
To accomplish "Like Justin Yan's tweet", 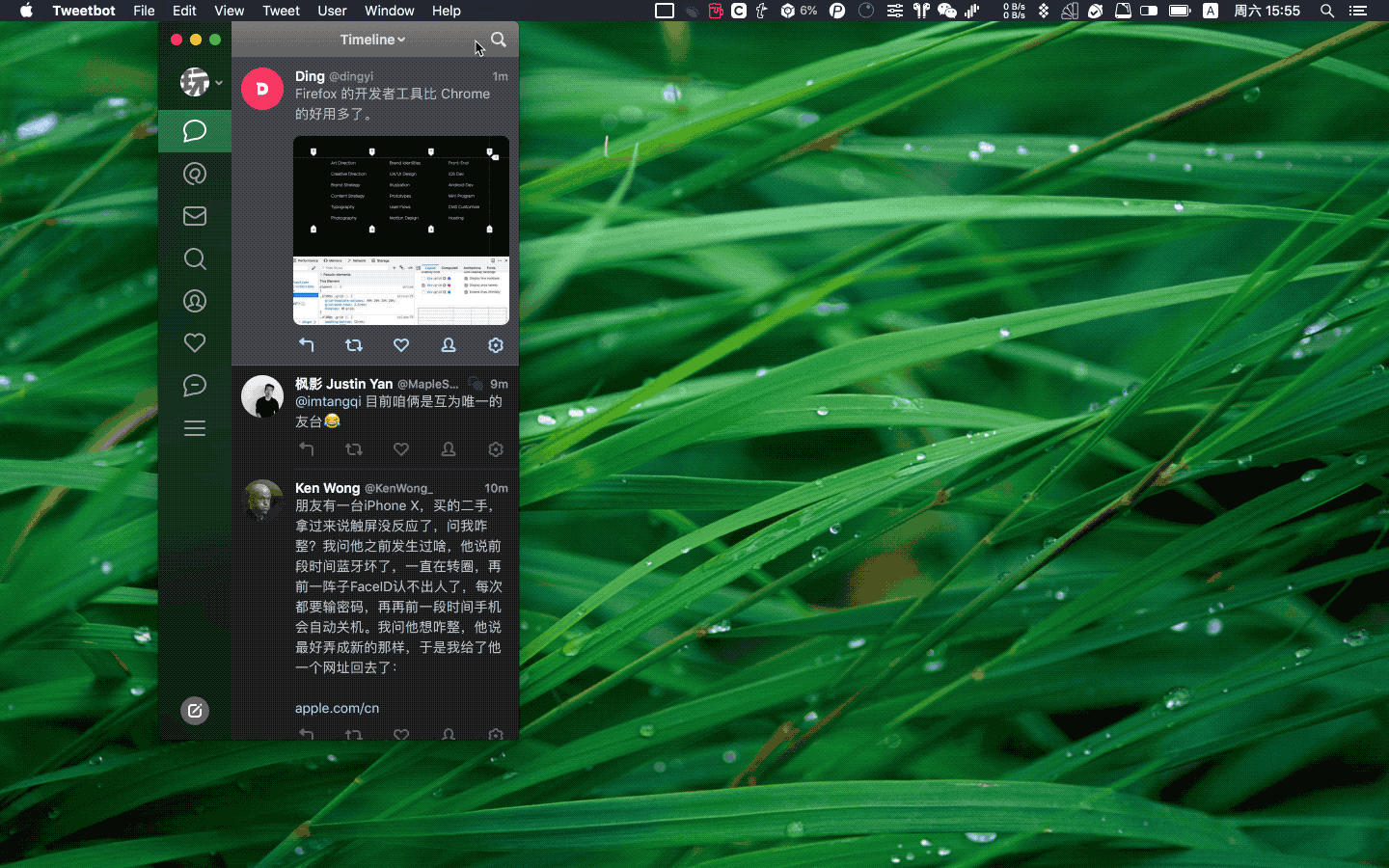I will (x=401, y=449).
